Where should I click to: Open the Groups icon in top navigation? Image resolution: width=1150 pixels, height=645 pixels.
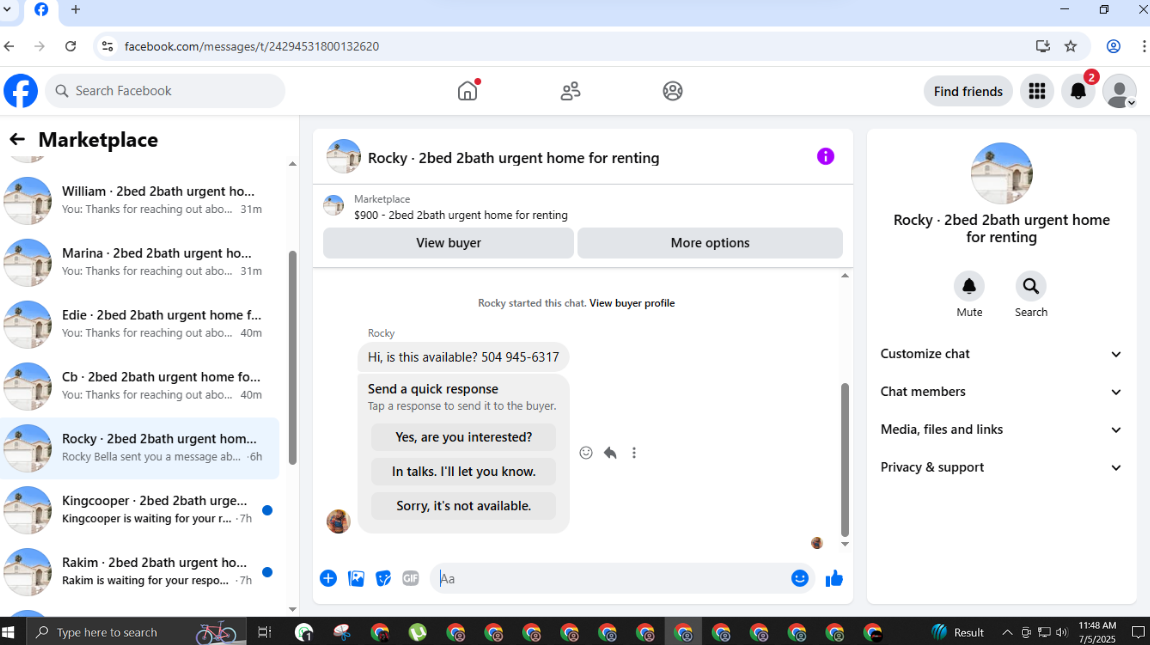point(673,90)
